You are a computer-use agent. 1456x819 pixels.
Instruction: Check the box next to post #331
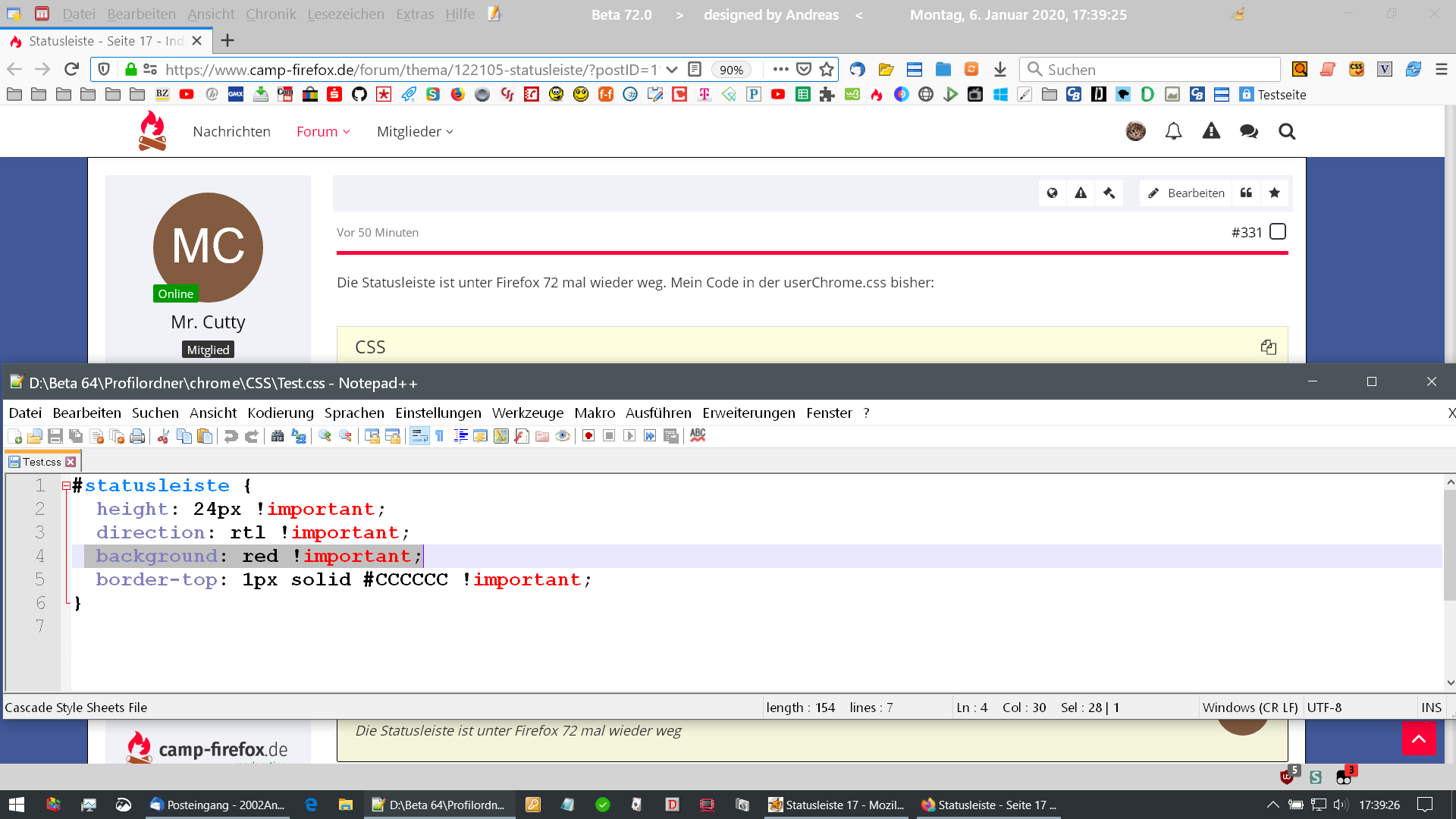click(1278, 232)
